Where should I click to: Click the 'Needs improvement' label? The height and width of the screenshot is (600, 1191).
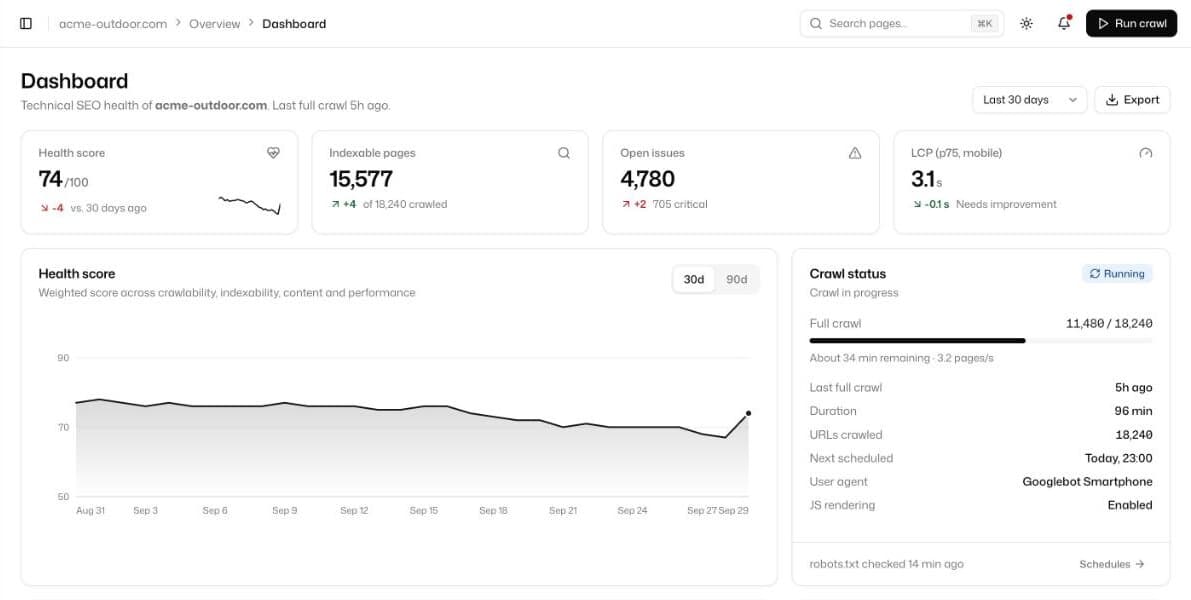[x=1006, y=204]
